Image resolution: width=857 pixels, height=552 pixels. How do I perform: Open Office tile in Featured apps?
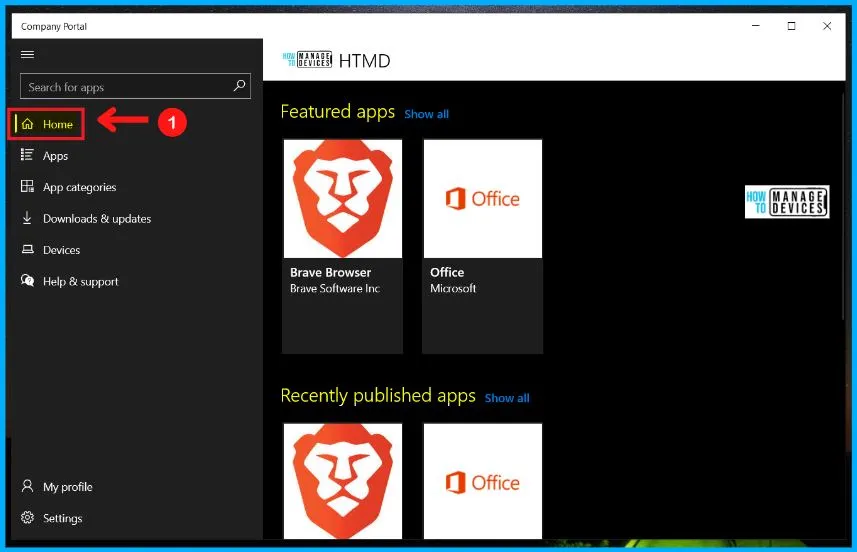click(x=483, y=246)
